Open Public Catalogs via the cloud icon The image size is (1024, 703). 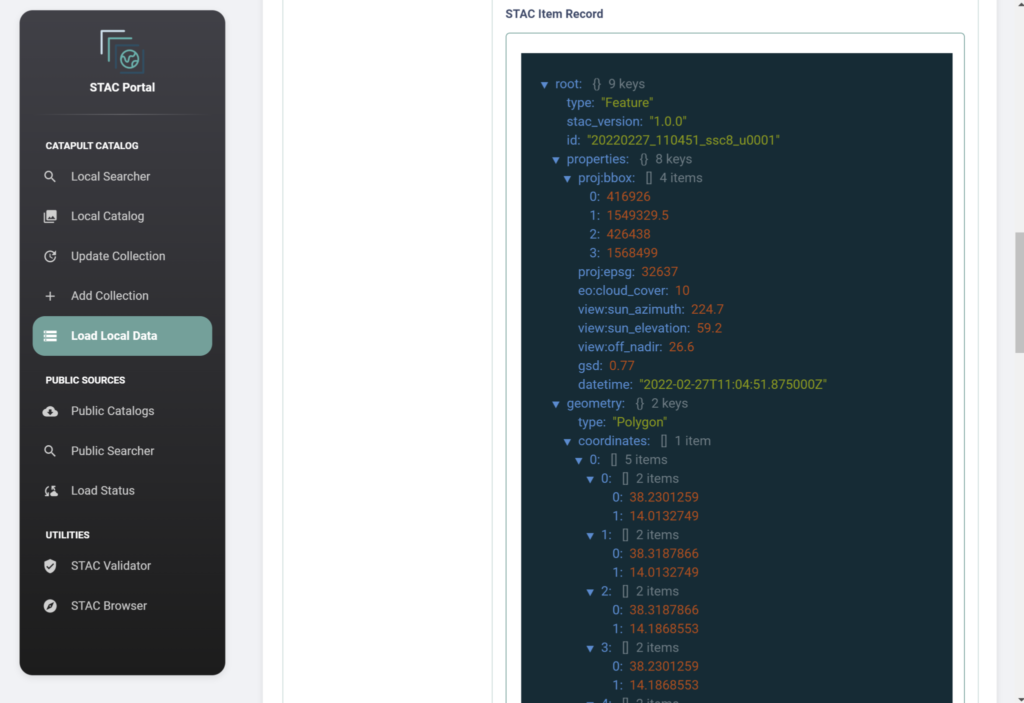(50, 411)
